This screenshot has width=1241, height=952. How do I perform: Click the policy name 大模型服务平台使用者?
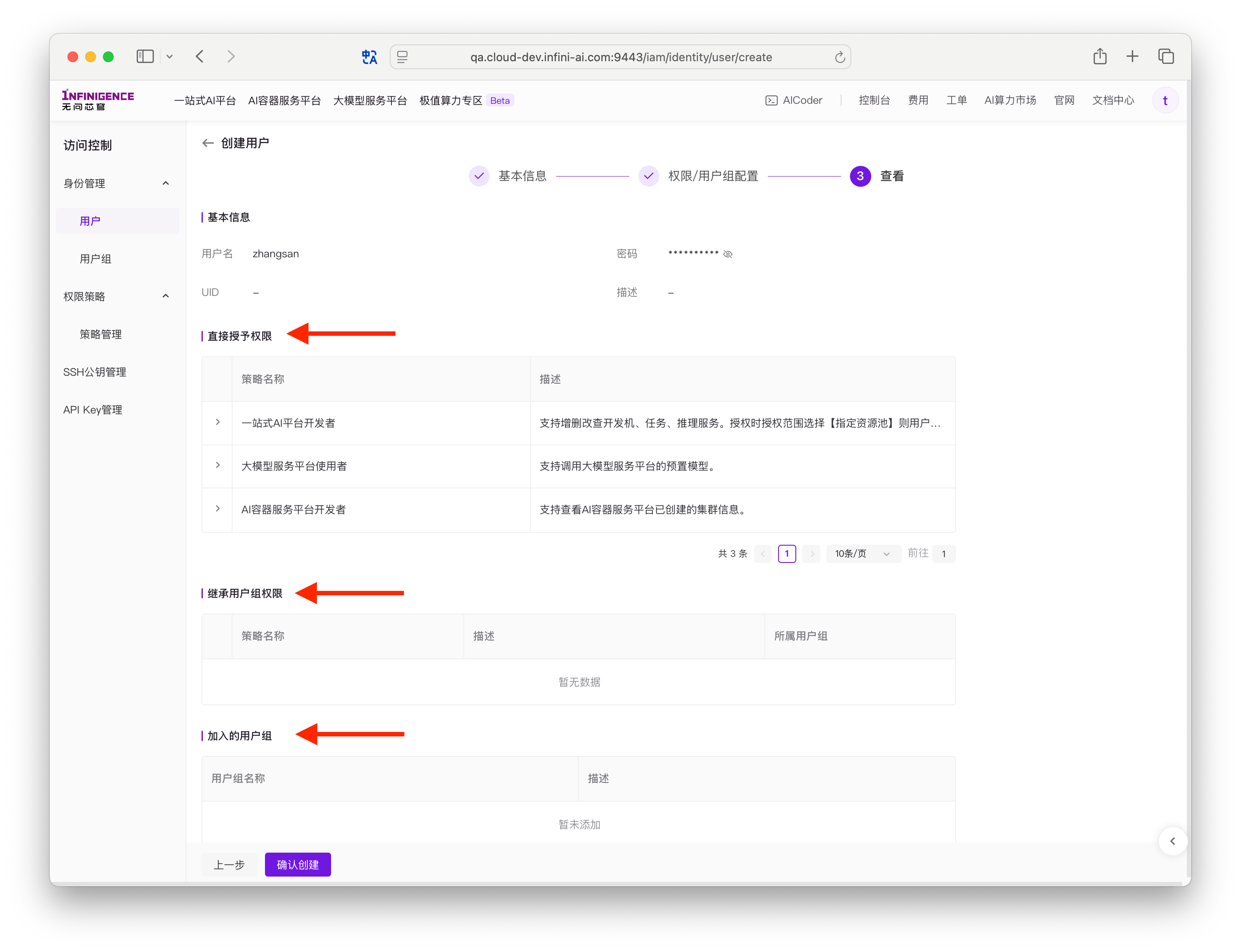tap(294, 466)
